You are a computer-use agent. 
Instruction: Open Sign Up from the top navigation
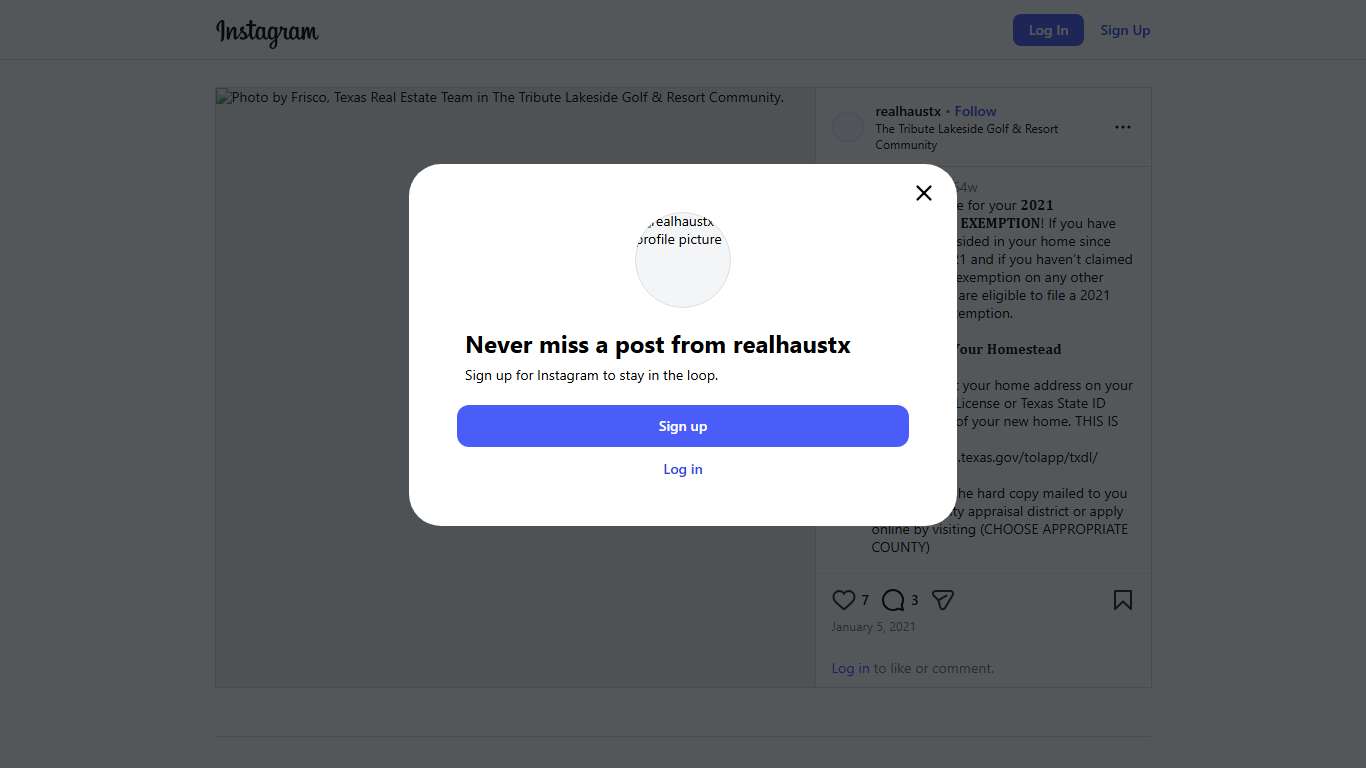1125,30
